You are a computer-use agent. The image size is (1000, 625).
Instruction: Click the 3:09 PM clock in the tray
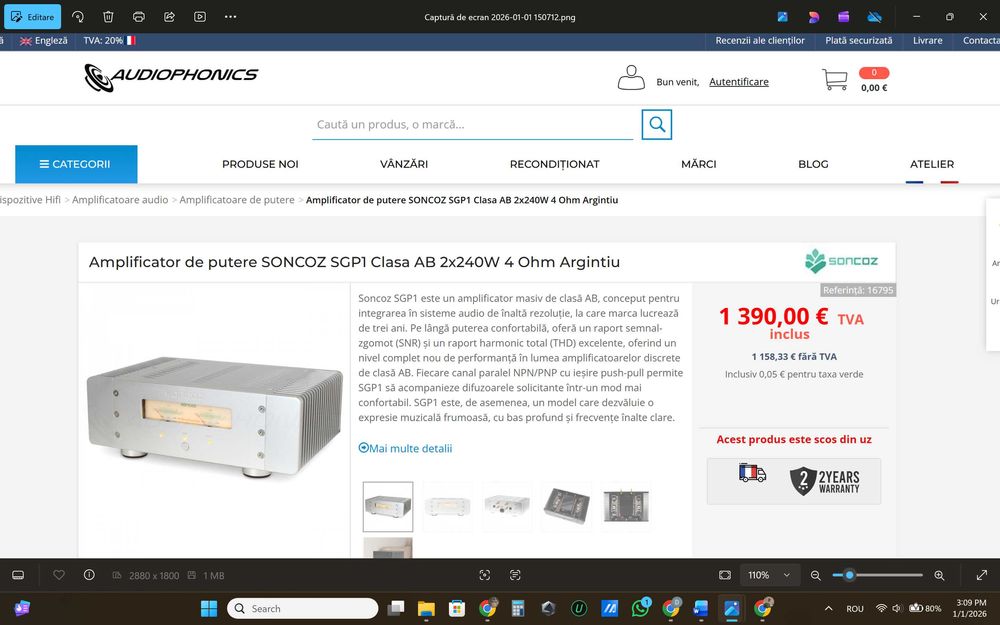[x=971, y=603]
